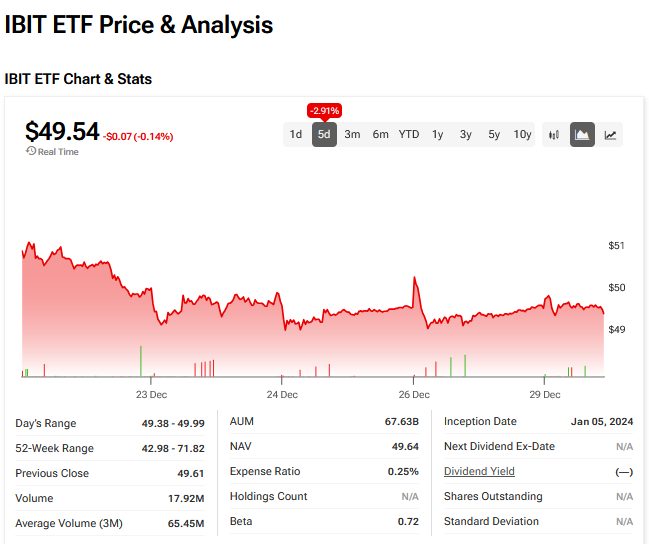Click the green volume bar near 23 Dec
The height and width of the screenshot is (544, 649).
tap(141, 361)
